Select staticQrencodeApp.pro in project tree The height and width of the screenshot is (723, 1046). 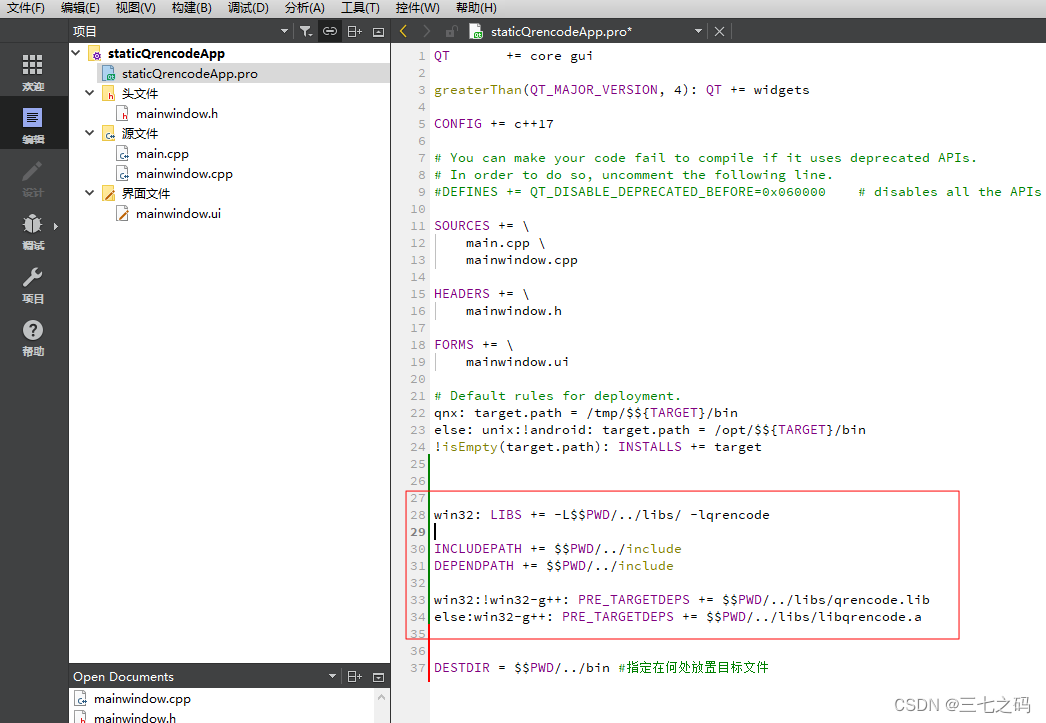tap(189, 73)
